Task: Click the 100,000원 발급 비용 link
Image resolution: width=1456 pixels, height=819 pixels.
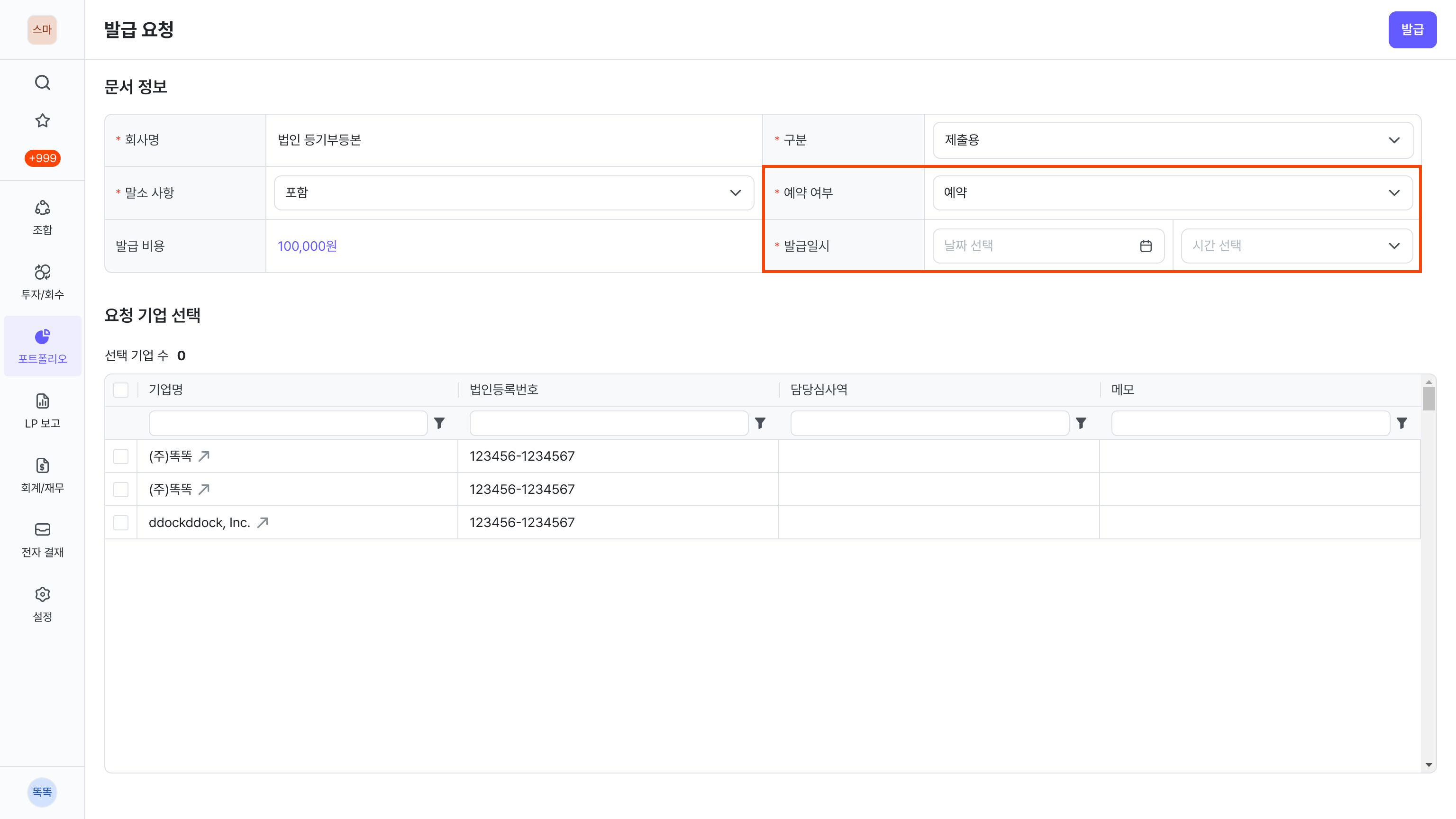Action: (307, 246)
